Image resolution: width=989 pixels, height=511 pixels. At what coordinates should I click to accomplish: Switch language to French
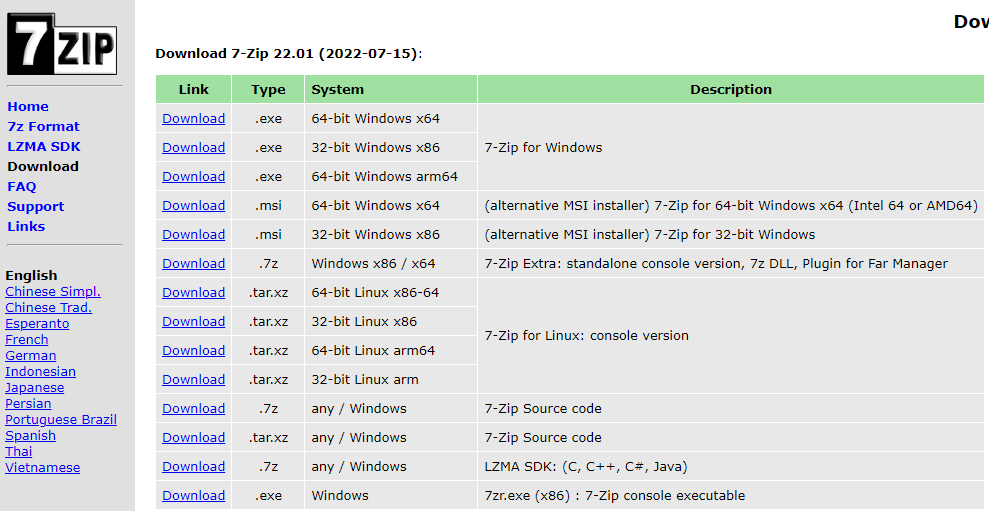point(26,339)
